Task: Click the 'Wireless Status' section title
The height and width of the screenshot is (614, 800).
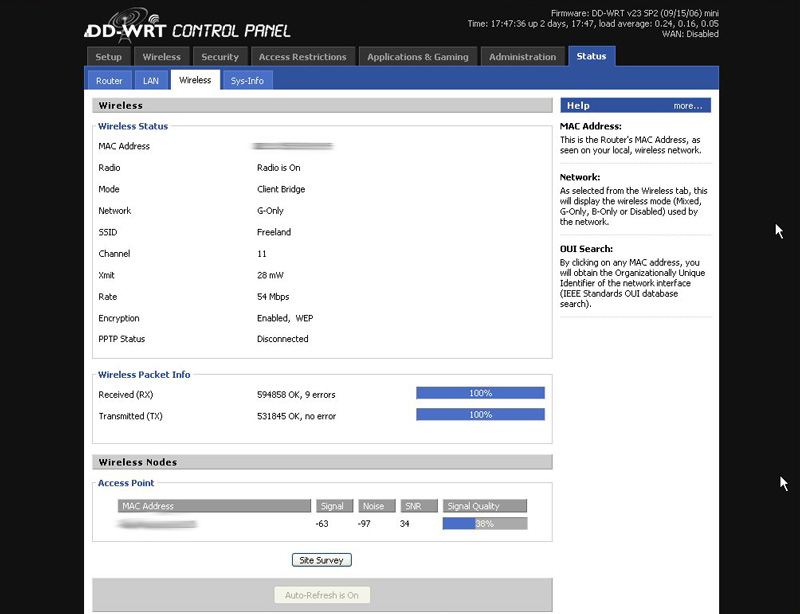Action: 133,126
